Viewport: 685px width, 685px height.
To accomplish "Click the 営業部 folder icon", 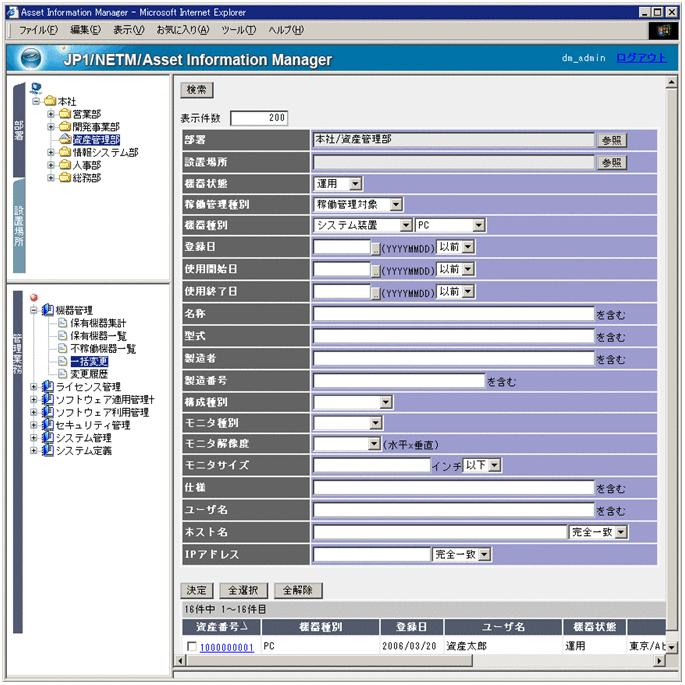I will 64,114.
